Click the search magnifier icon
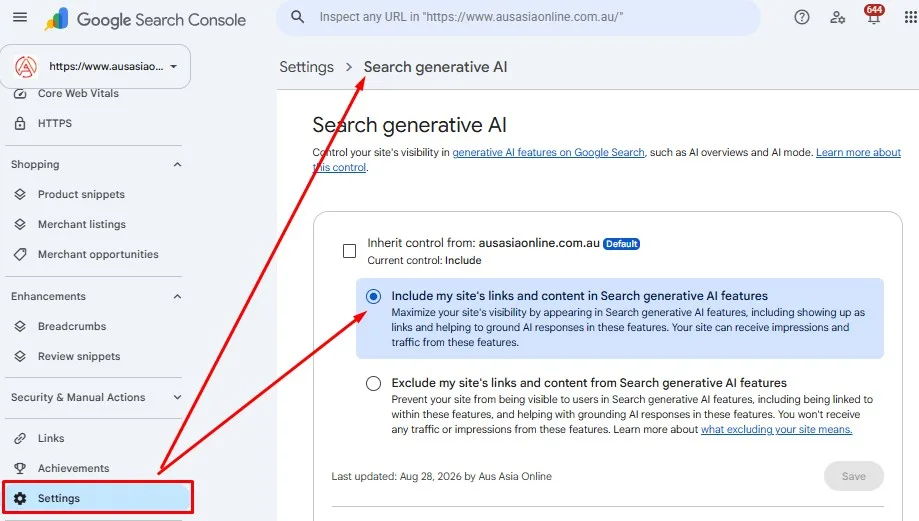This screenshot has height=521, width=919. click(x=298, y=17)
